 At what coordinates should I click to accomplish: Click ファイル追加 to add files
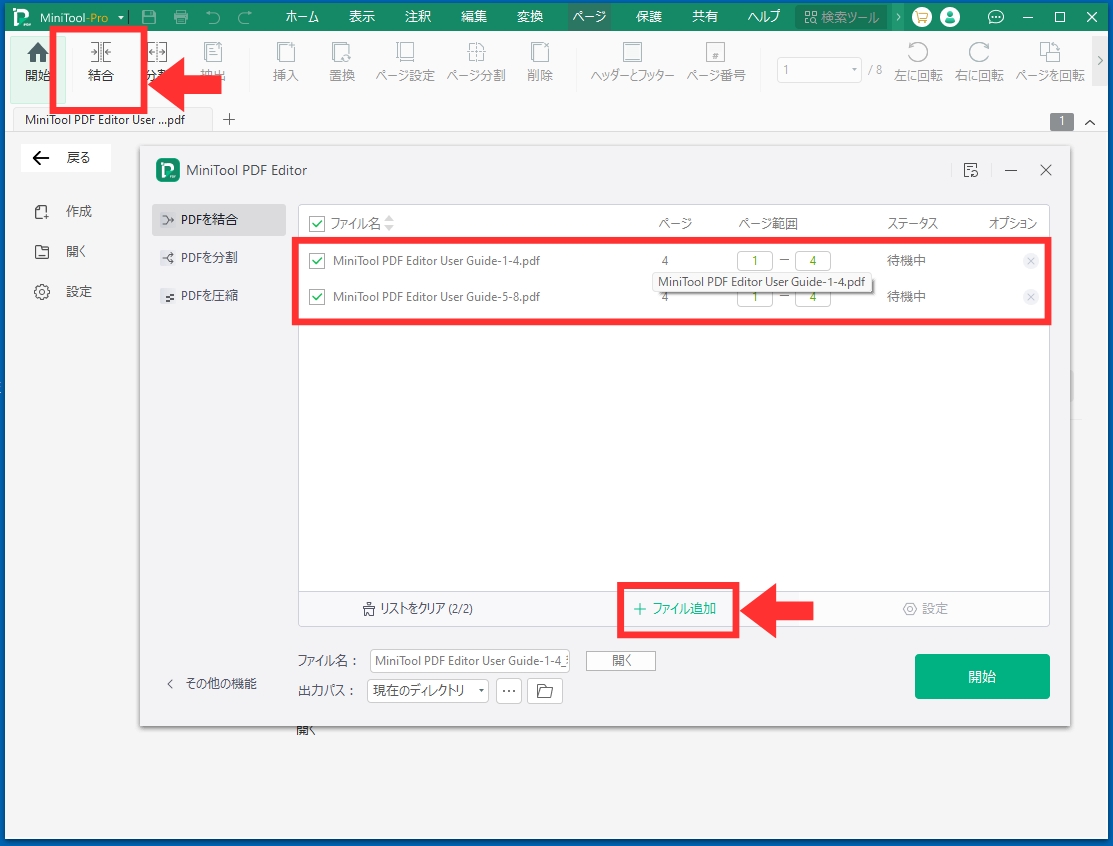coord(675,609)
